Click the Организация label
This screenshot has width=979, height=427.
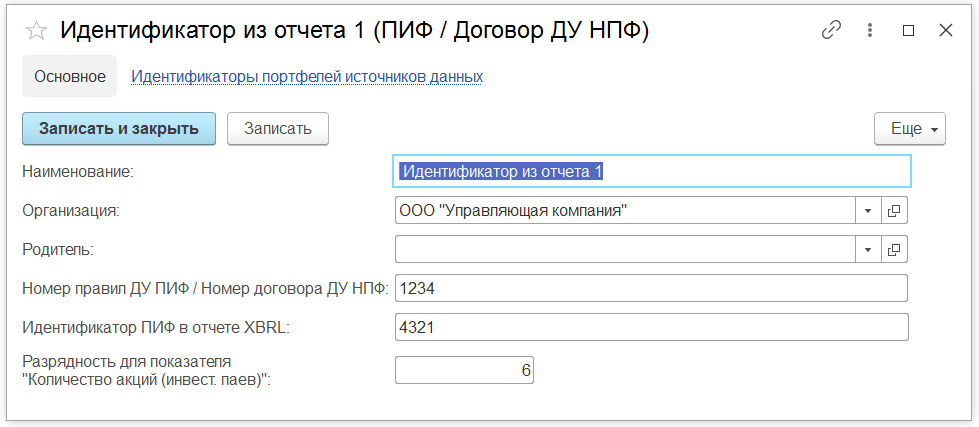coord(71,210)
